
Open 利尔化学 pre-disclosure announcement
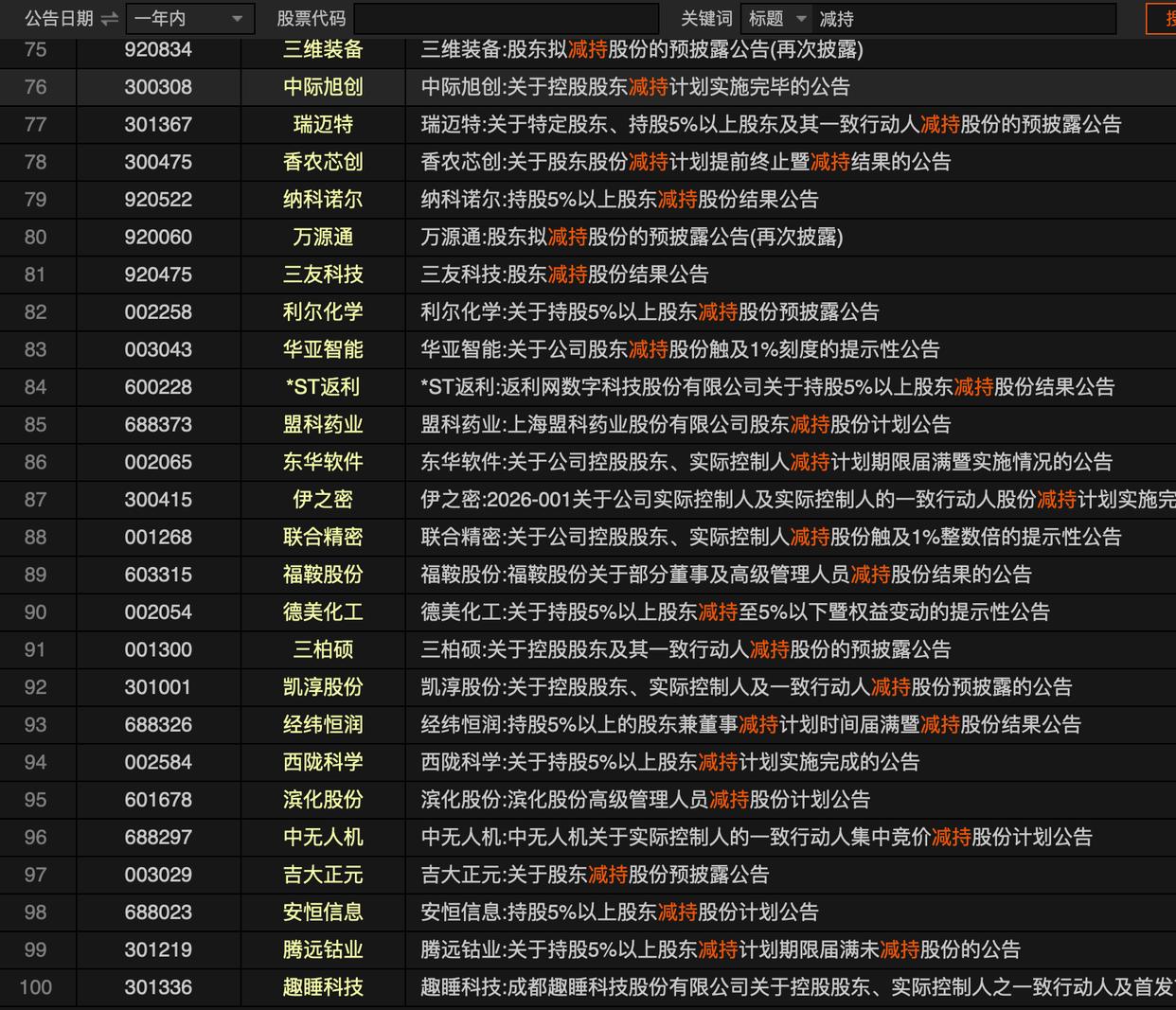coord(650,311)
